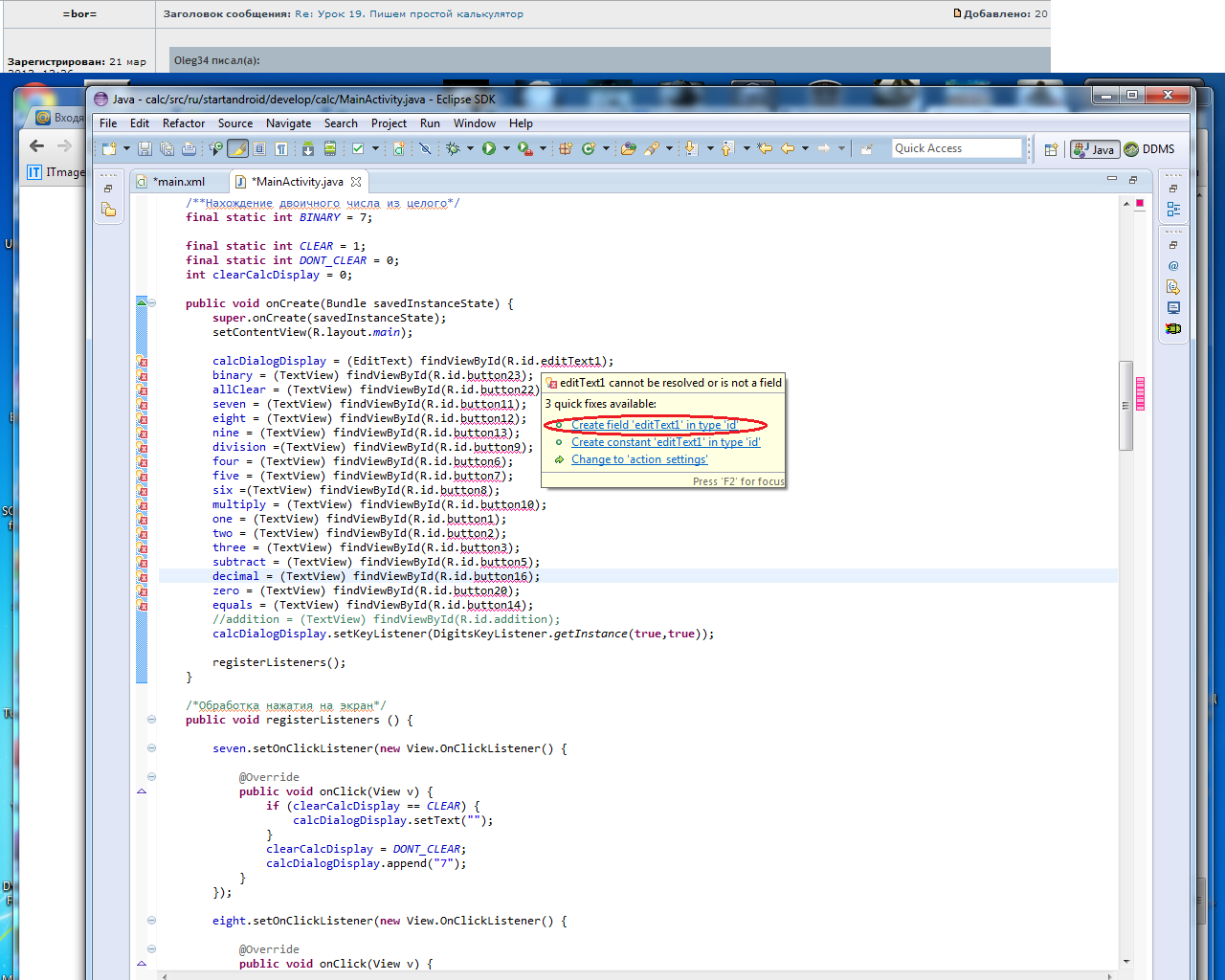Open the Android Virtual Device Manager
1225x980 pixels.
pyautogui.click(x=329, y=148)
